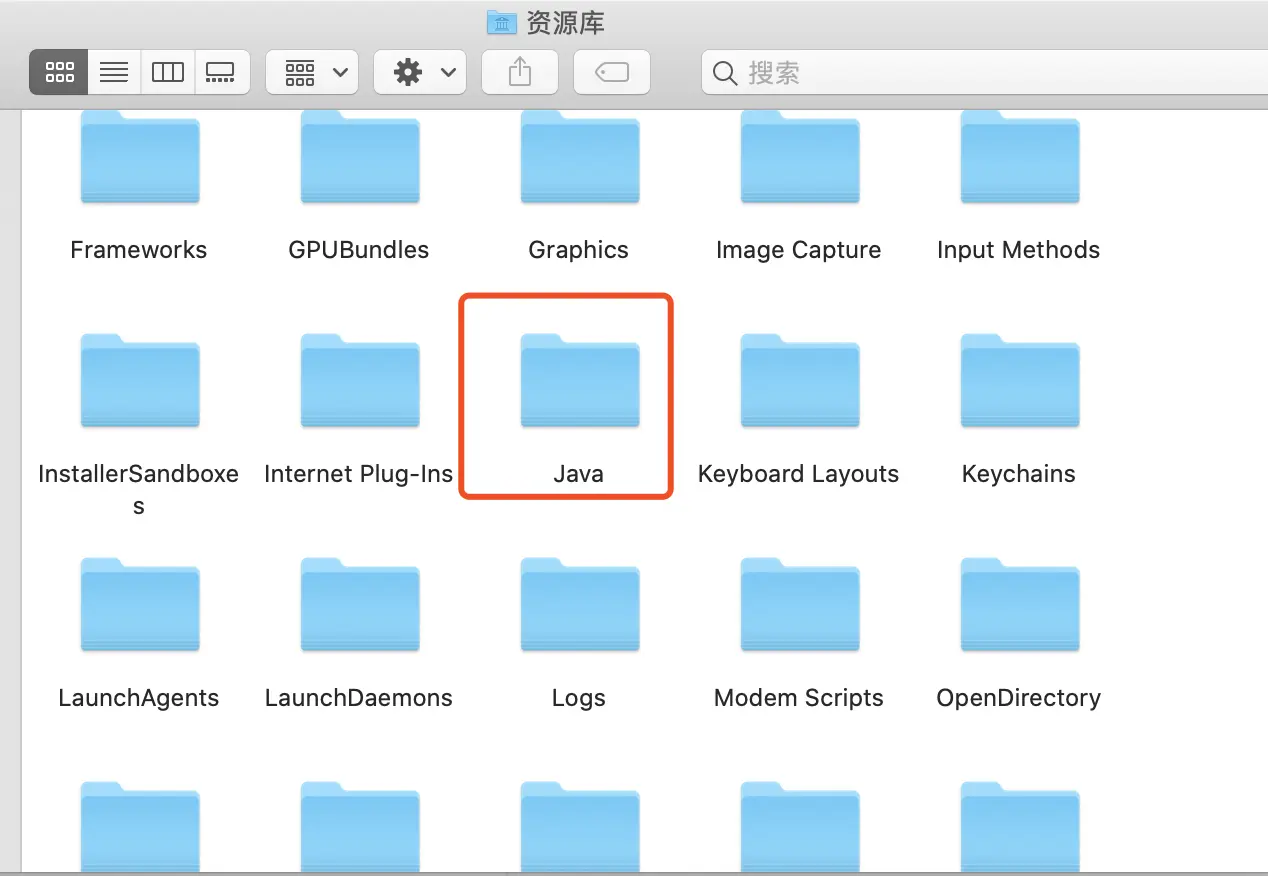Click the LaunchDaemons name label
Screen dimensions: 1268x876
click(359, 698)
